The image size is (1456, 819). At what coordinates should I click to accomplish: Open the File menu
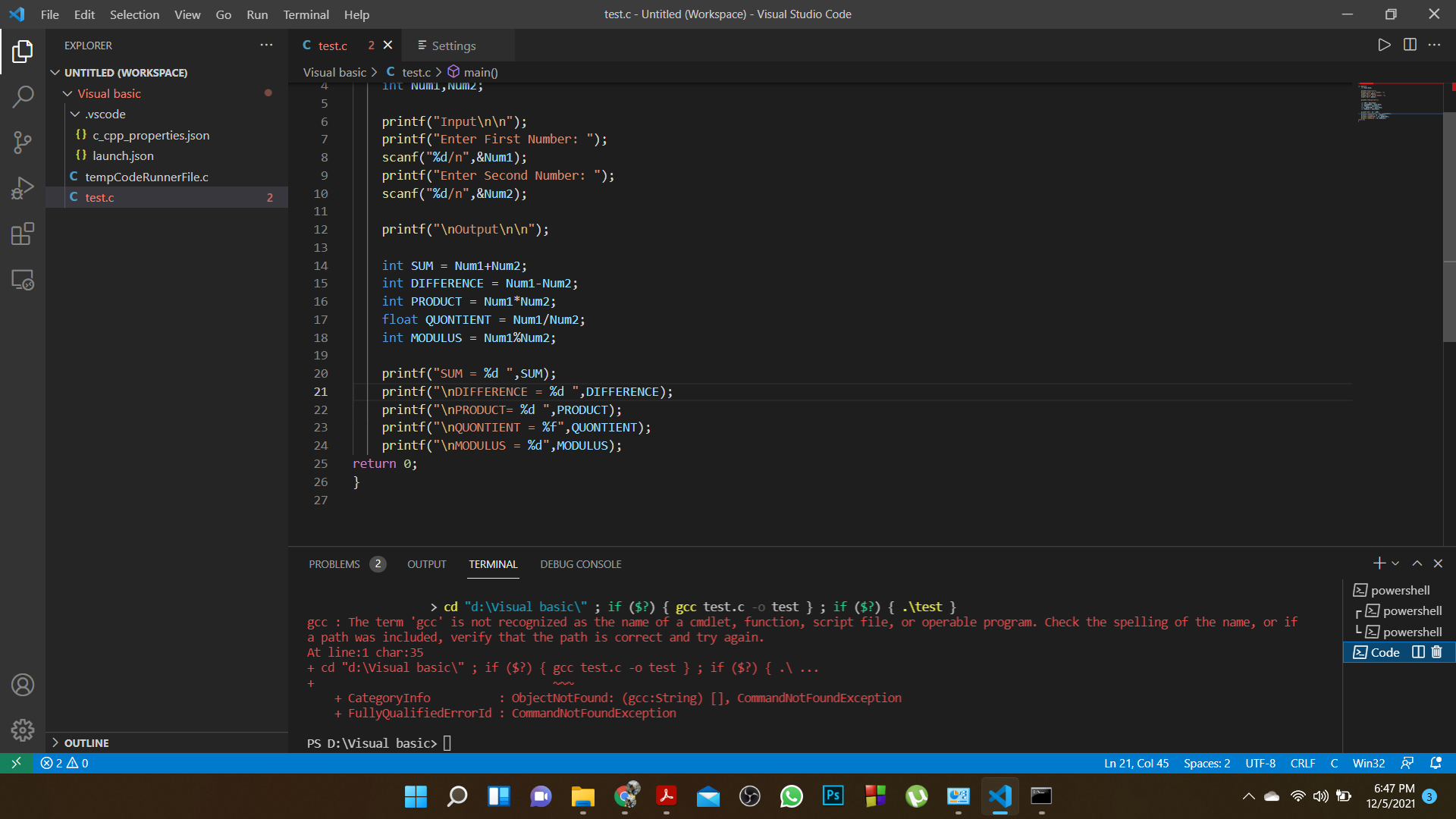pos(50,14)
